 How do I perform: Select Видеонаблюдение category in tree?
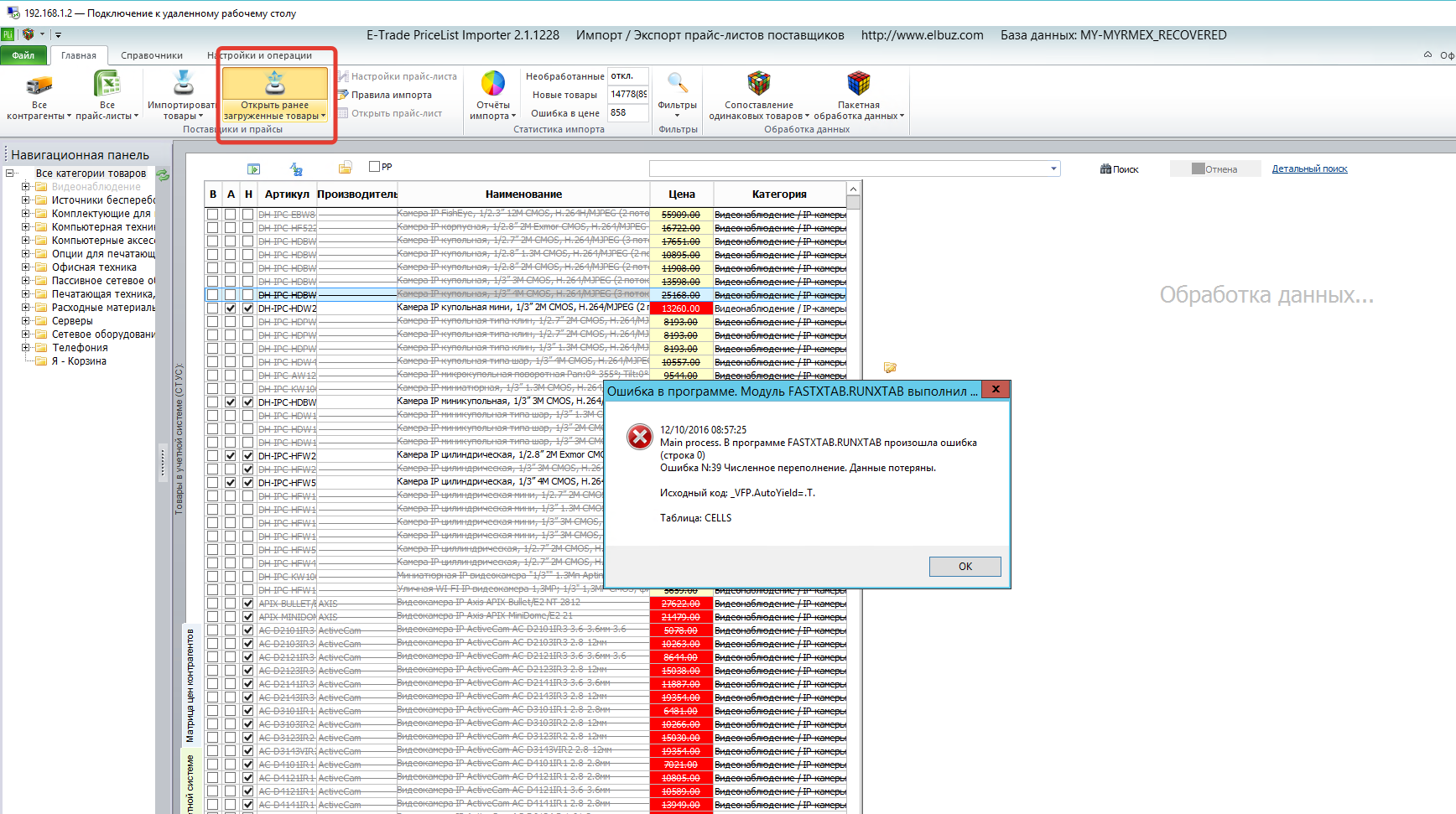(96, 187)
